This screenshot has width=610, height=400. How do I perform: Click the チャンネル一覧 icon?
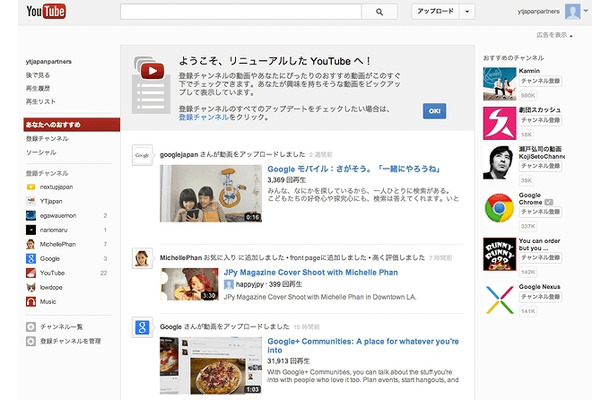31,327
